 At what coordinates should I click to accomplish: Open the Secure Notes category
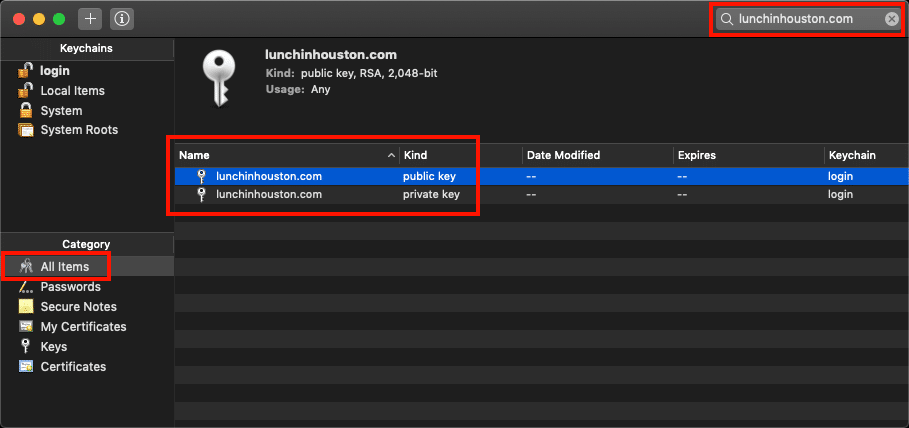click(78, 307)
